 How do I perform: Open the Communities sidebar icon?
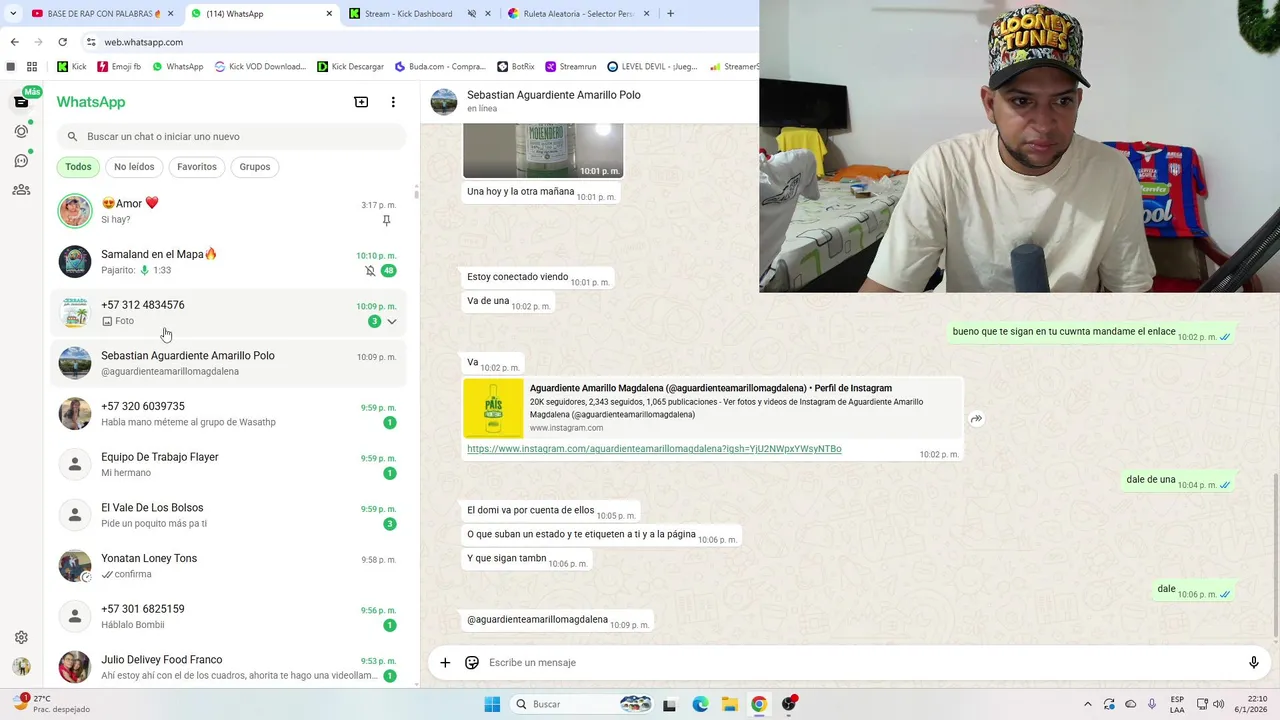(x=21, y=190)
